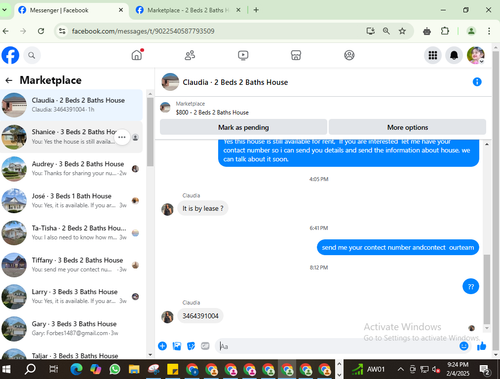The height and width of the screenshot is (379, 500).
Task: View site information icon in address bar
Action: pos(62,31)
